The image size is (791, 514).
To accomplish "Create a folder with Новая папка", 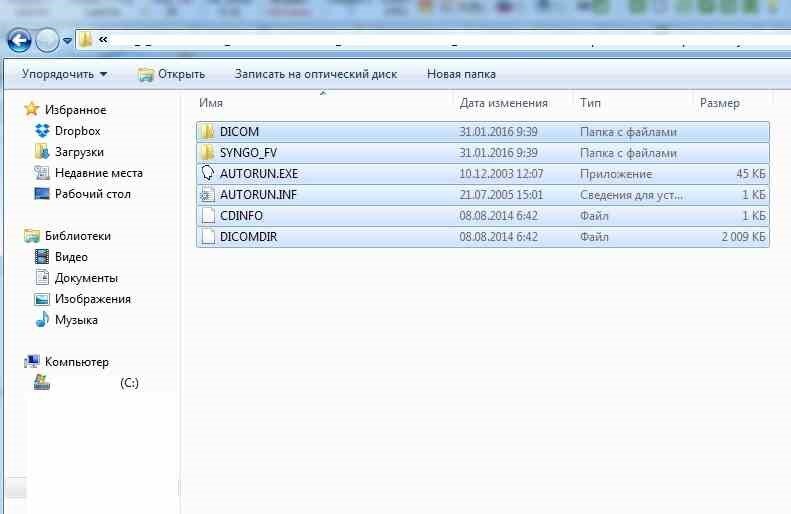I will tap(461, 74).
